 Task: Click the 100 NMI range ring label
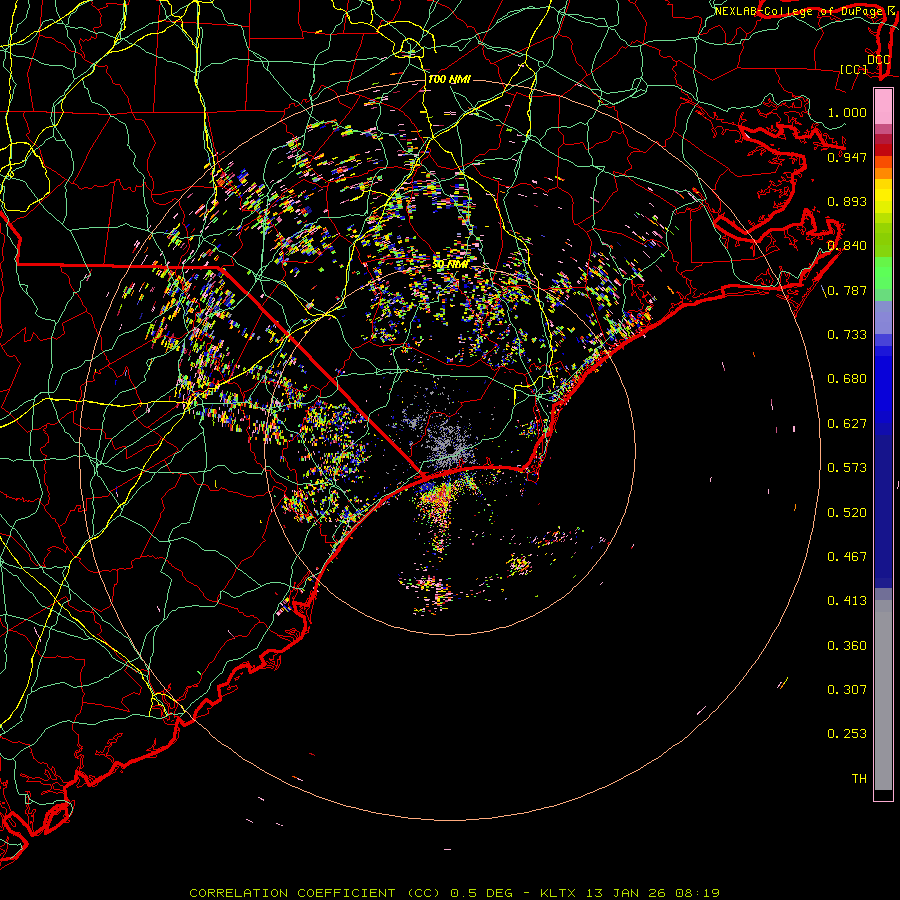(x=449, y=79)
